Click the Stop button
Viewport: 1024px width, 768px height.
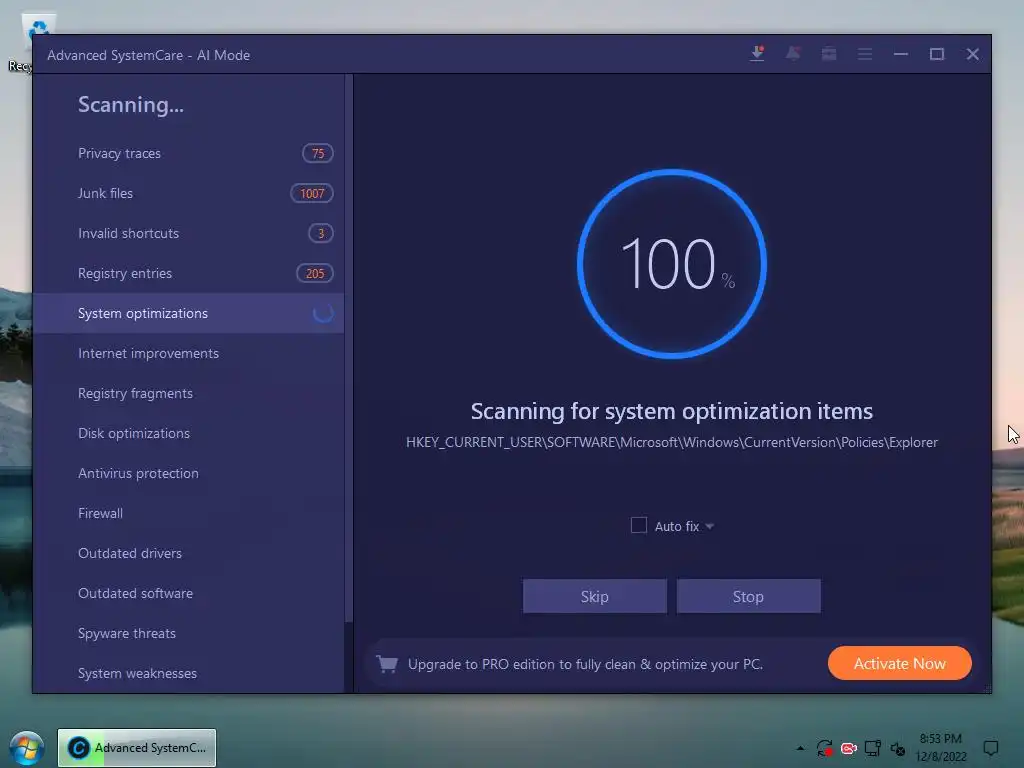(748, 596)
